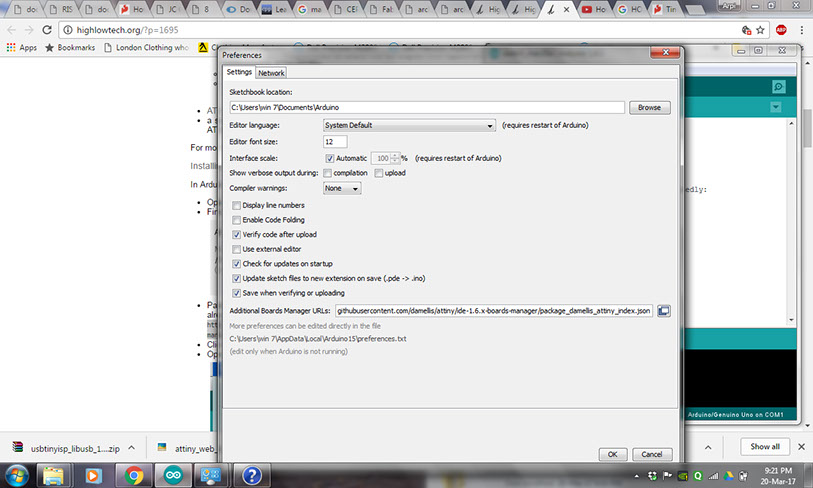Click the Windows Start orb
813x488 pixels.
pyautogui.click(x=17, y=475)
